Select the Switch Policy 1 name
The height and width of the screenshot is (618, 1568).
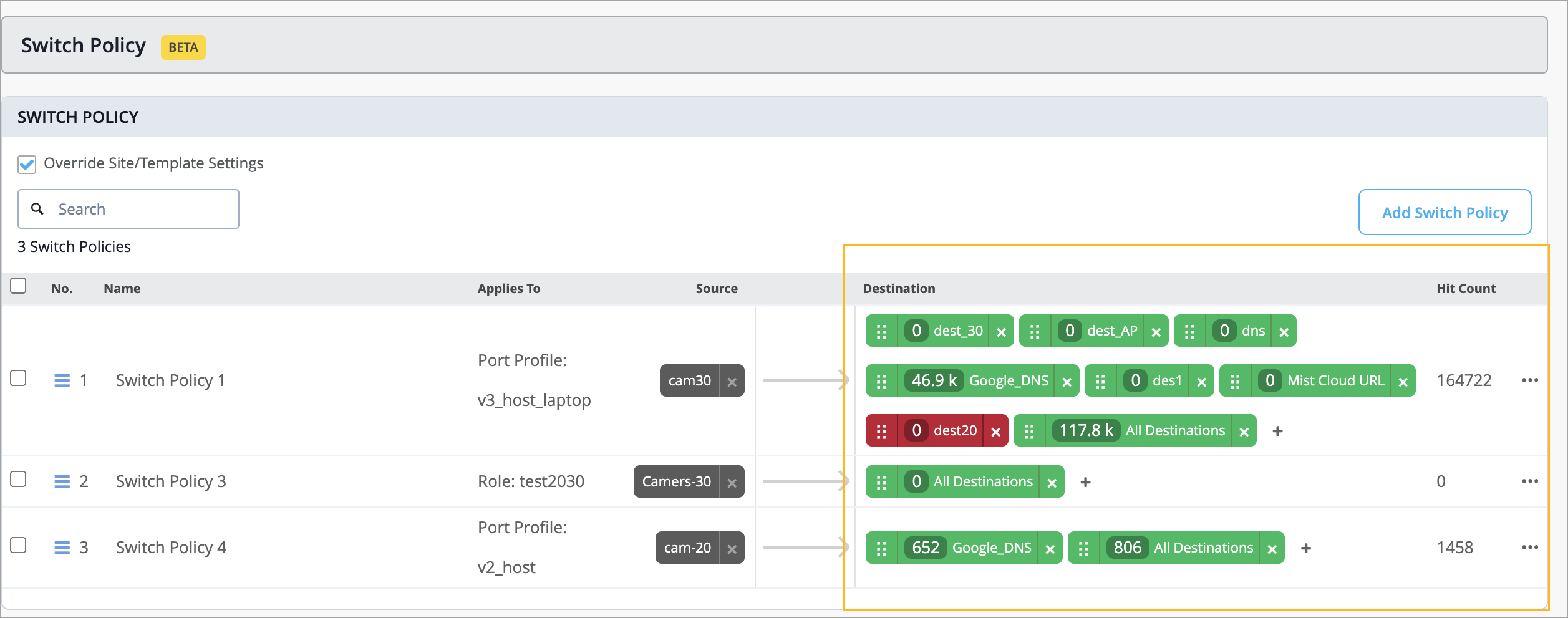pos(170,380)
